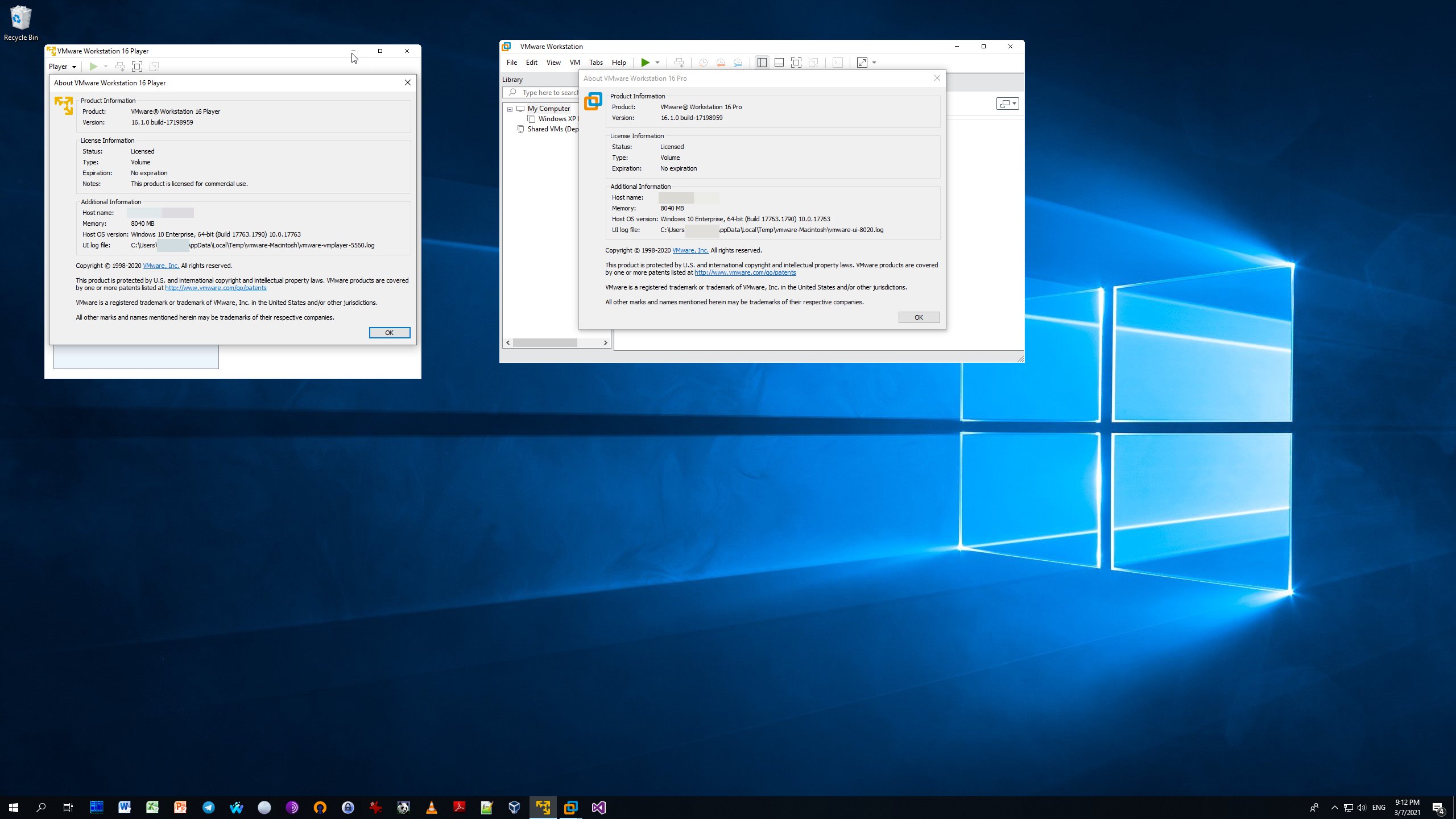The height and width of the screenshot is (819, 1456).
Task: Open the VM menu in VMware Workstation
Action: tap(575, 63)
